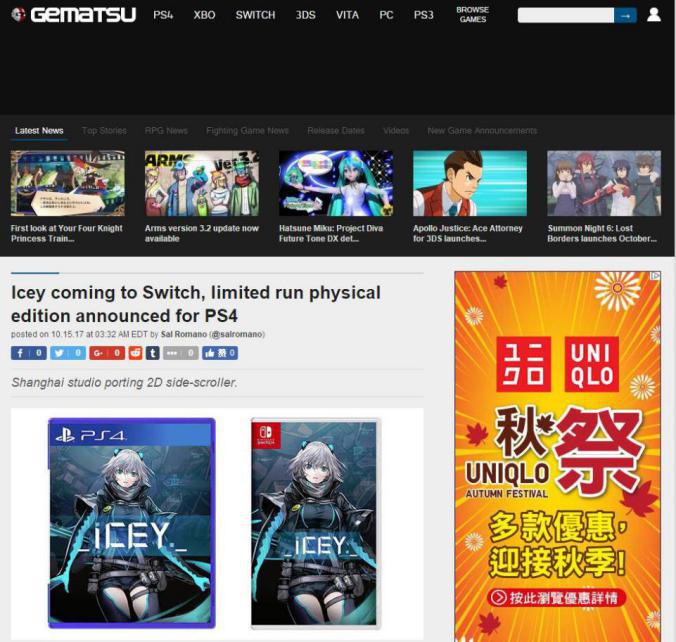Open author Sal Romano's page
The height and width of the screenshot is (642, 676).
coord(184,334)
